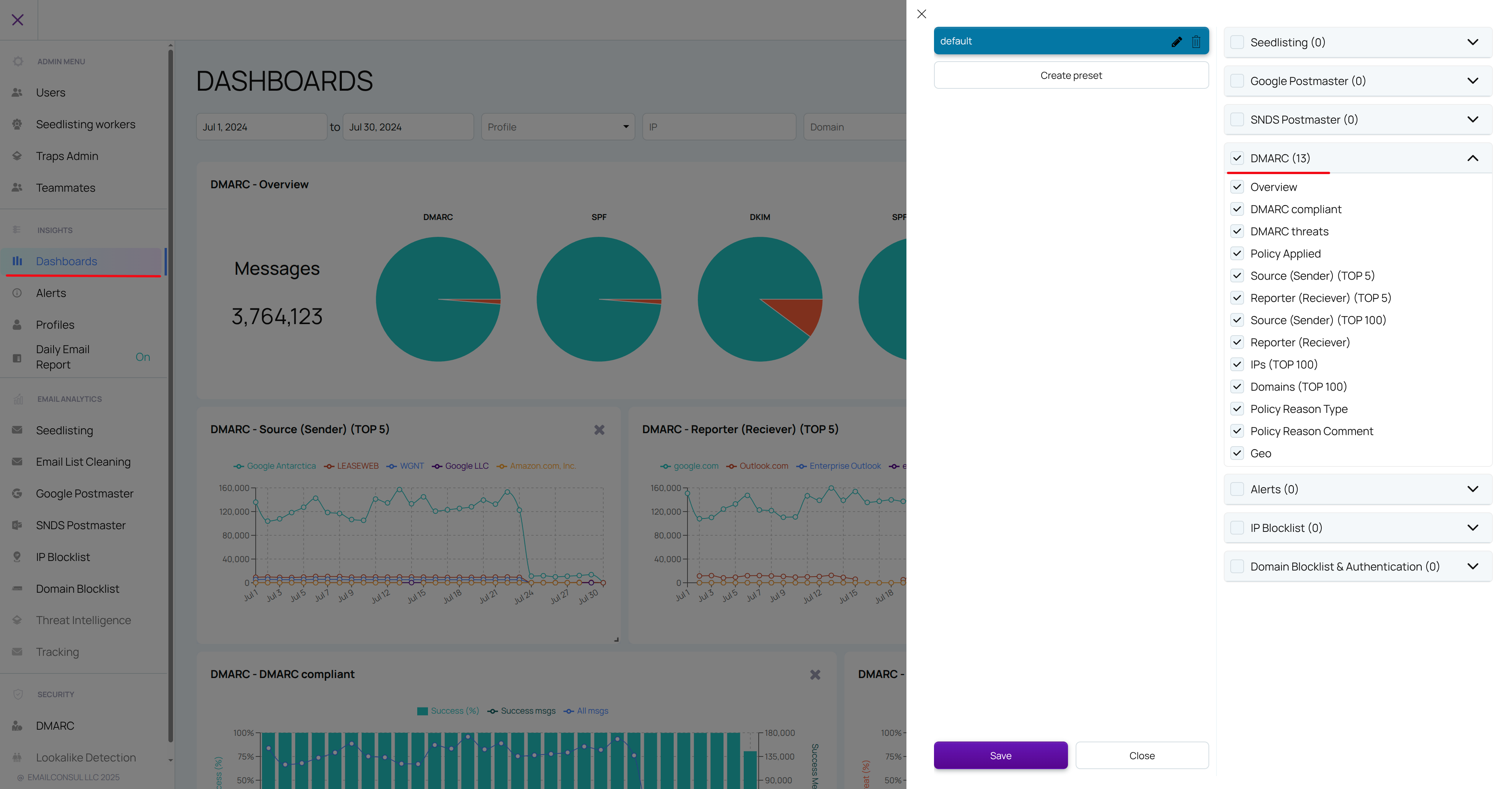Toggle the Google Antarctica legend series
The height and width of the screenshot is (789, 1512).
tap(275, 466)
